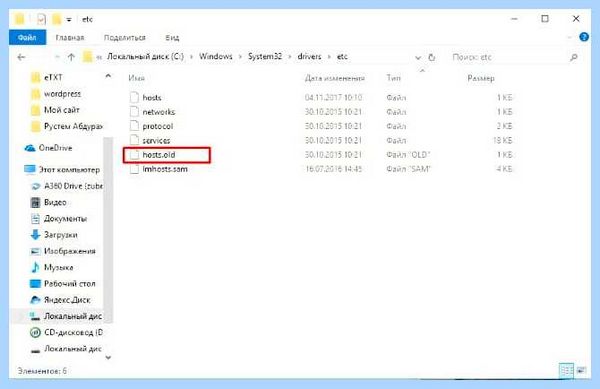Switch to the Главная tab
The width and height of the screenshot is (600, 389).
point(70,37)
